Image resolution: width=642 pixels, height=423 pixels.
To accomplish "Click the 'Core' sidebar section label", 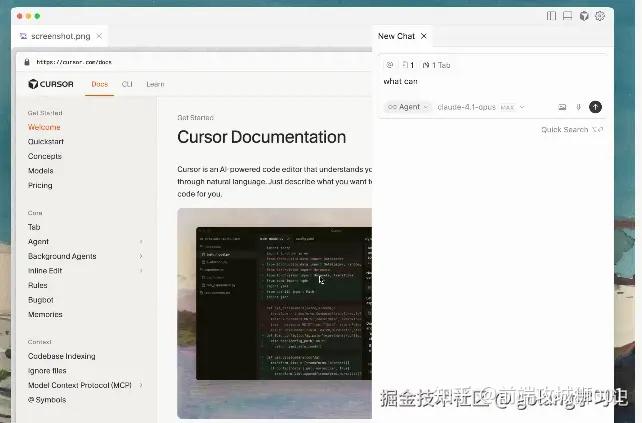I will pos(35,213).
